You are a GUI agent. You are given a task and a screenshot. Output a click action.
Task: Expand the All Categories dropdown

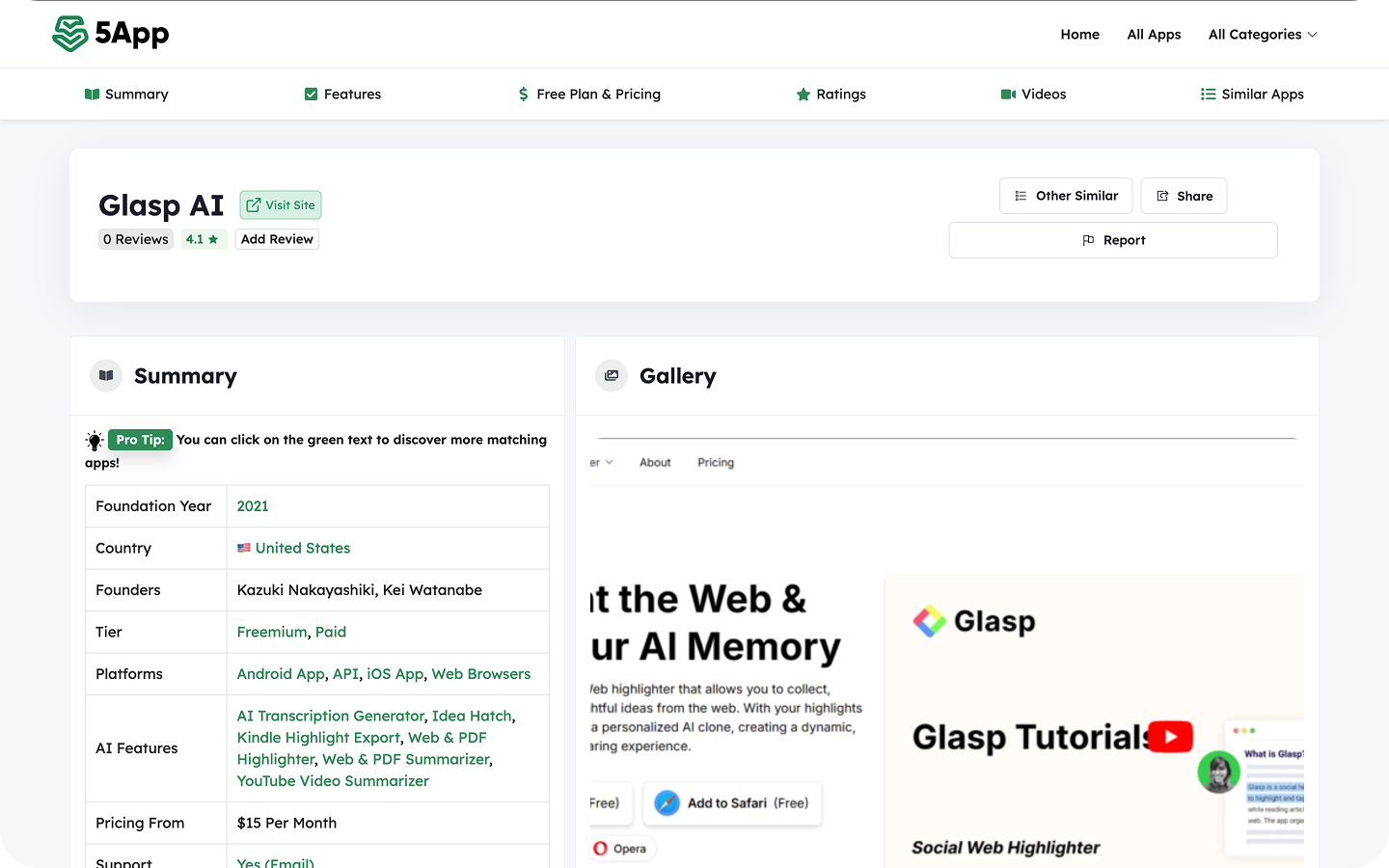1263,35
